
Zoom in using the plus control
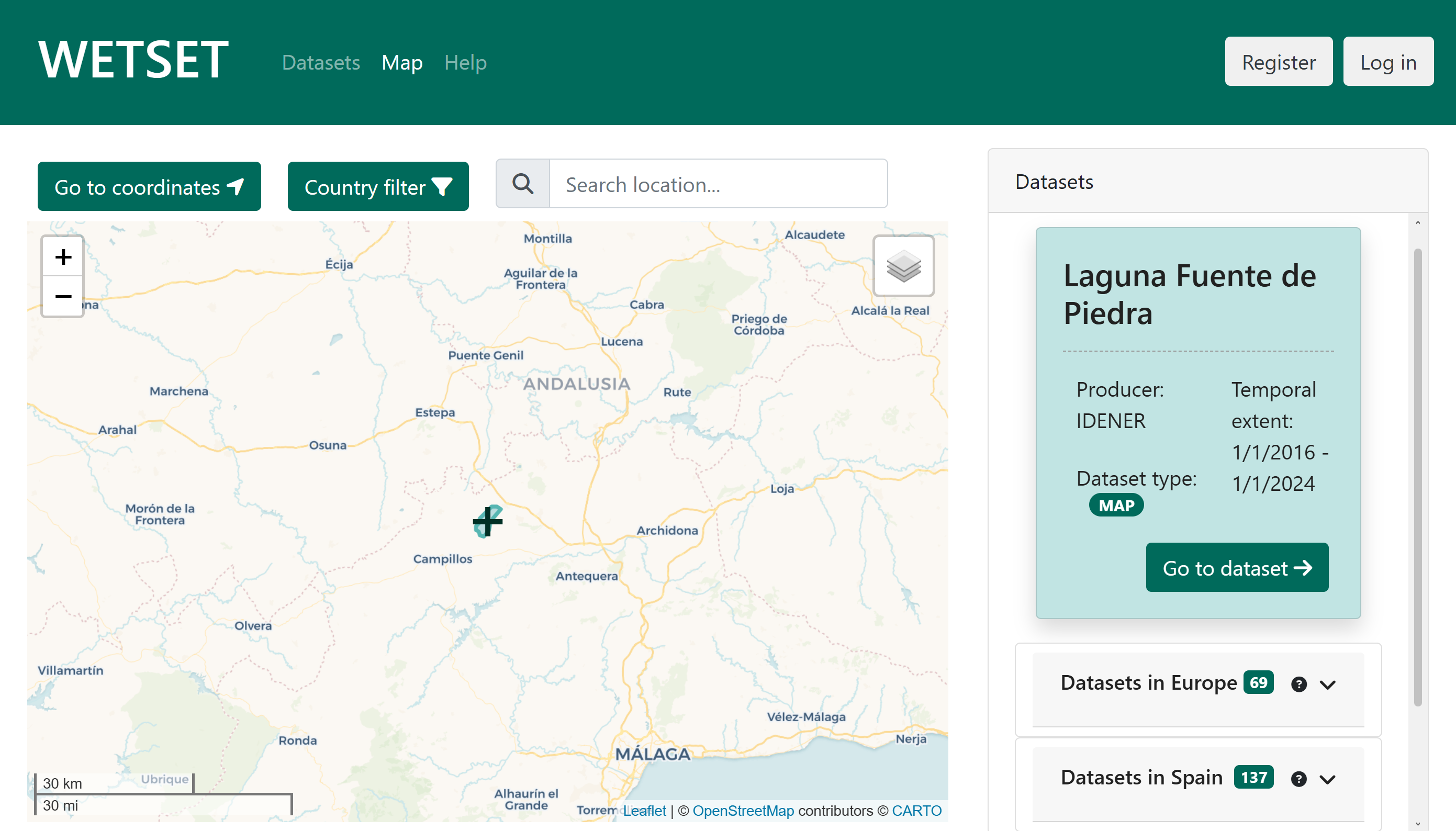(63, 256)
